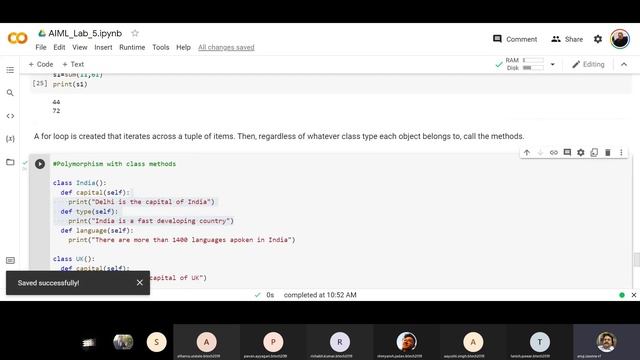Add a comment to the cell
Image resolution: width=640 pixels, height=360 pixels.
tap(567, 152)
